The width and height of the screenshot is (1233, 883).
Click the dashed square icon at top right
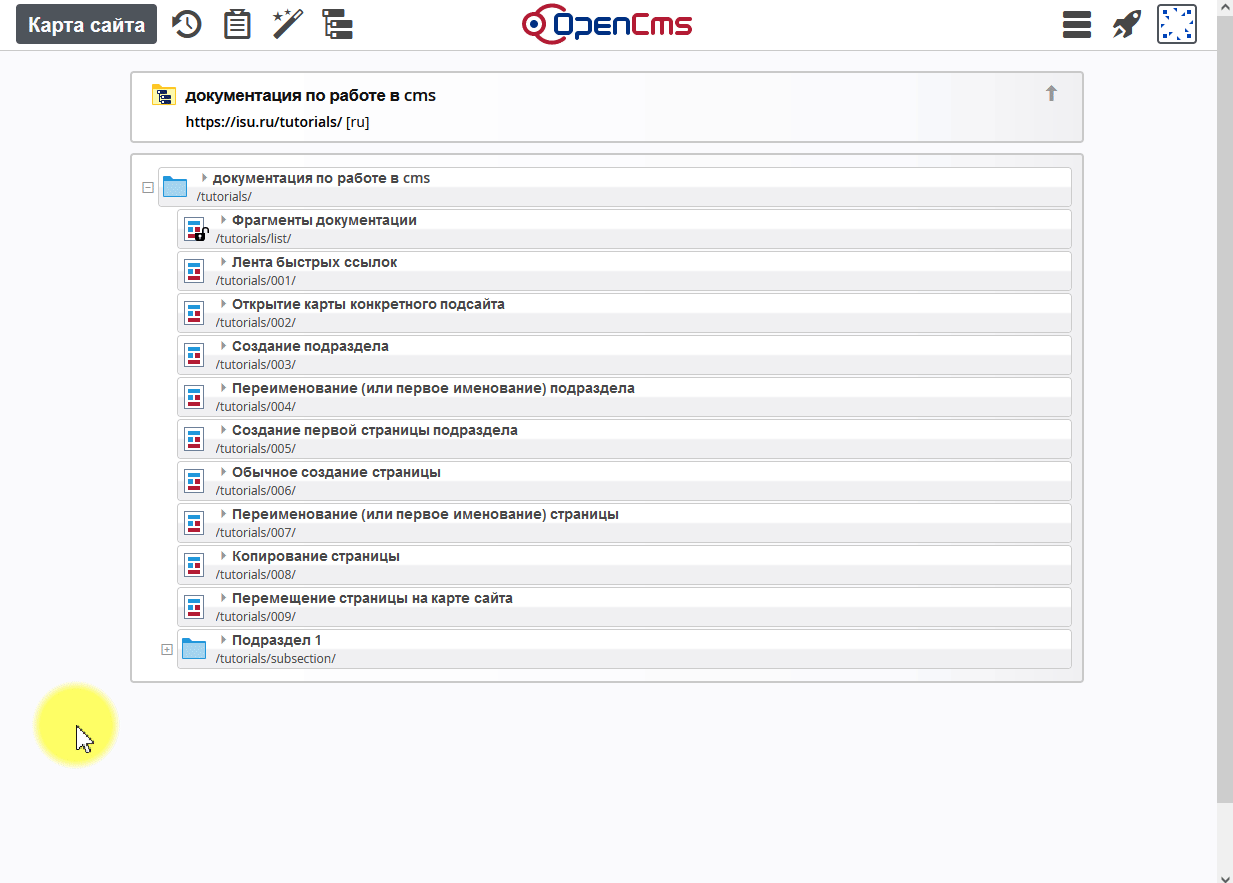(x=1177, y=24)
